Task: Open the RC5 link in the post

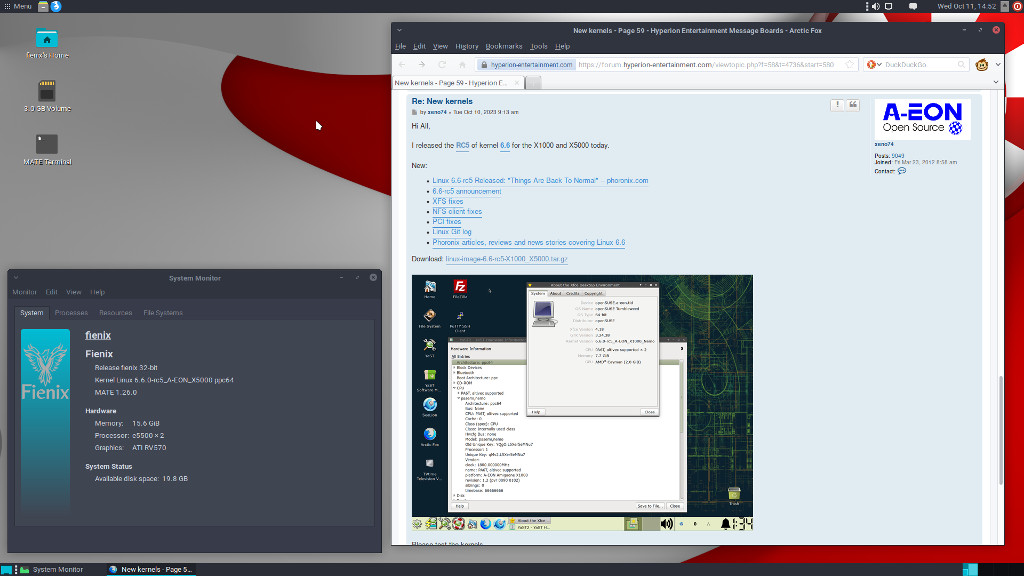Action: click(462, 146)
